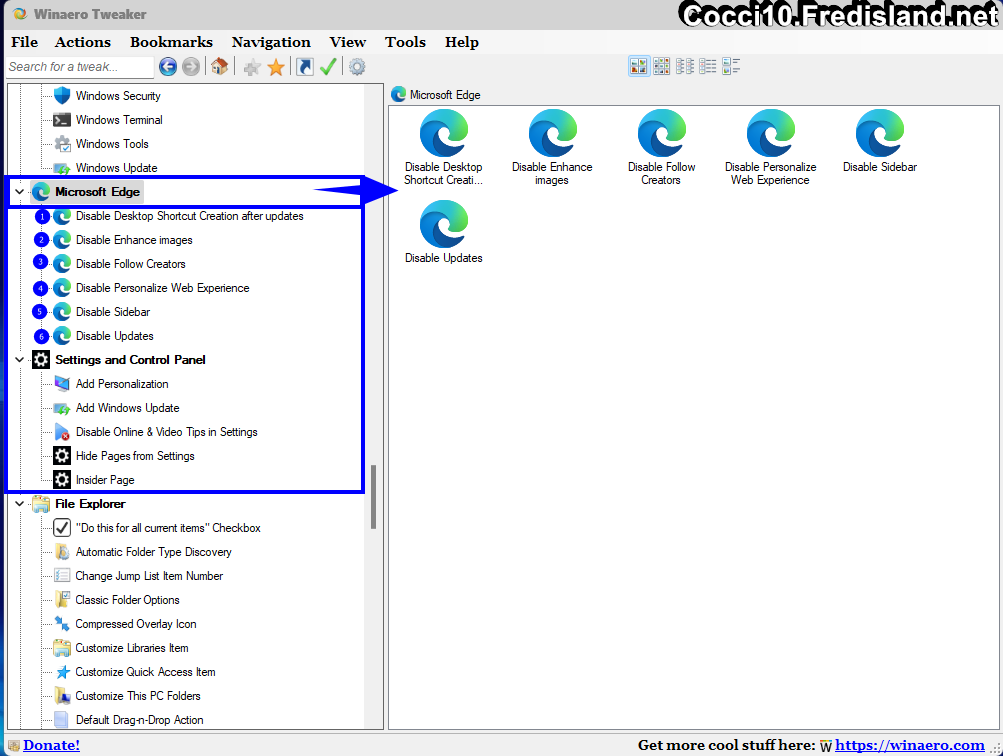1003x756 pixels.
Task: Select Disable Personalize Web Experience tree item
Action: point(162,288)
